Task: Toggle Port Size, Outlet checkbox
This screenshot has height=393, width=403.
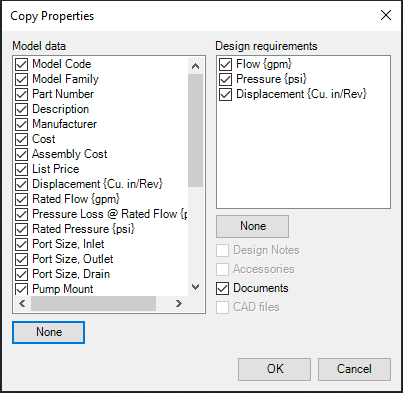Action: [x=21, y=259]
